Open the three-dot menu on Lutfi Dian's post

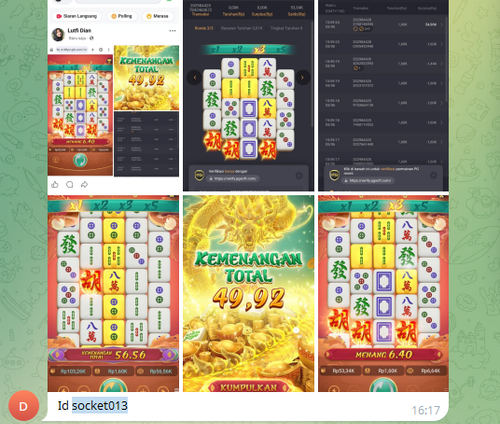(172, 31)
